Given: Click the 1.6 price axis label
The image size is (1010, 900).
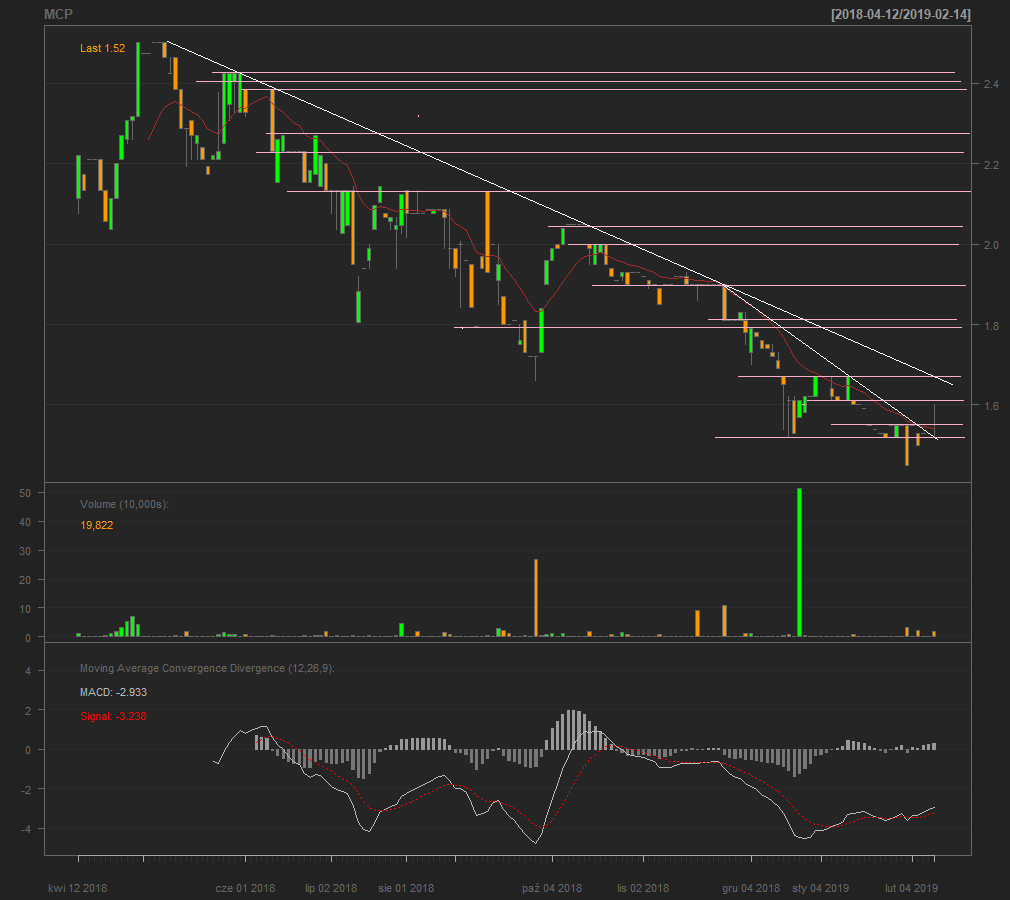Looking at the screenshot, I should [x=991, y=405].
